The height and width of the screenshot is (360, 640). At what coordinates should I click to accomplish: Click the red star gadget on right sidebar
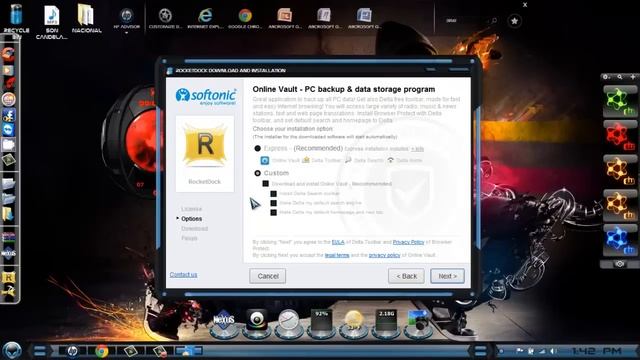click(620, 136)
